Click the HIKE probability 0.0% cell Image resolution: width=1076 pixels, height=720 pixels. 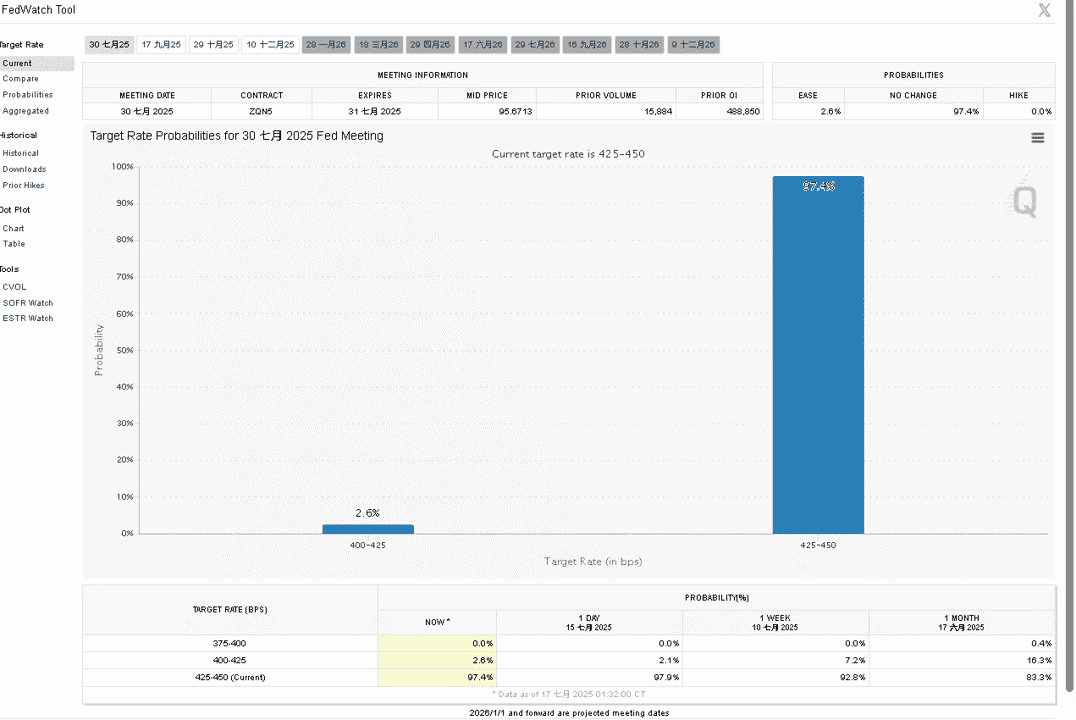pyautogui.click(x=1019, y=111)
